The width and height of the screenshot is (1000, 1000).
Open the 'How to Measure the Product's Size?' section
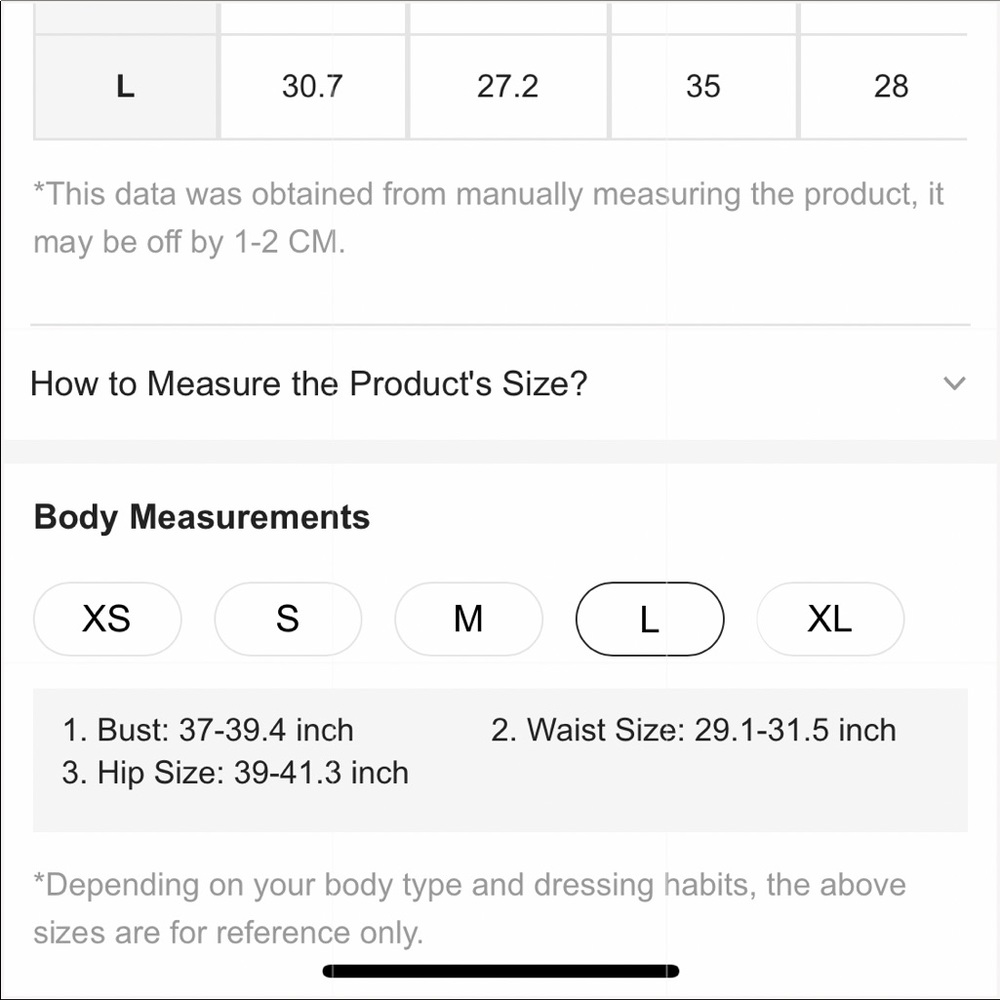coord(500,383)
